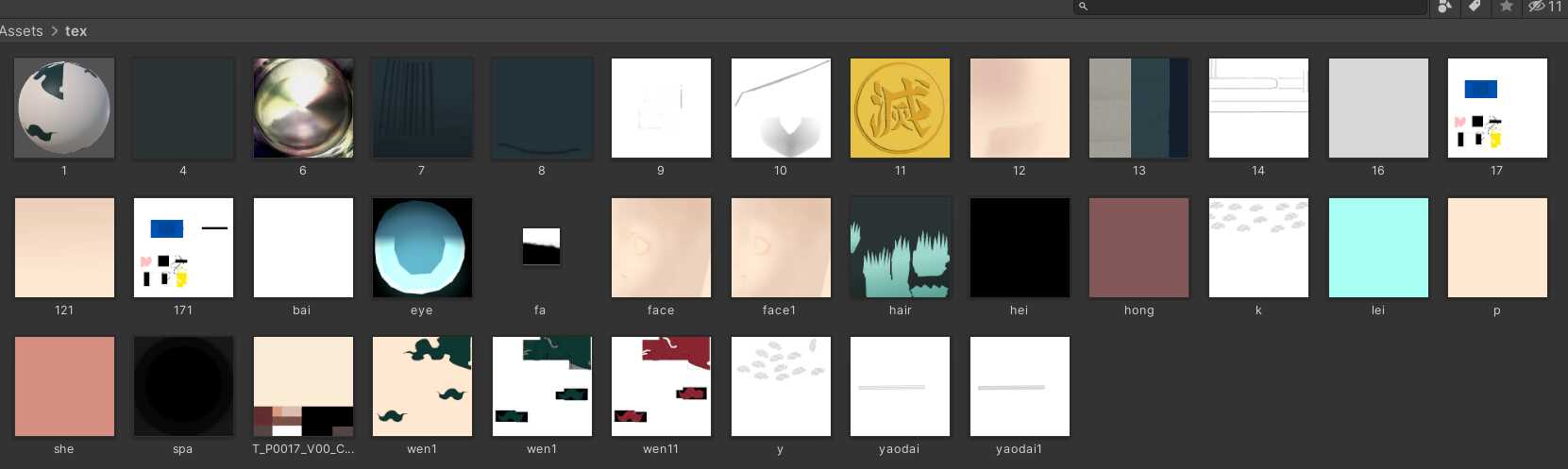Select the T_P0017_V00_C texture asset
This screenshot has width=1568, height=469.
click(303, 386)
